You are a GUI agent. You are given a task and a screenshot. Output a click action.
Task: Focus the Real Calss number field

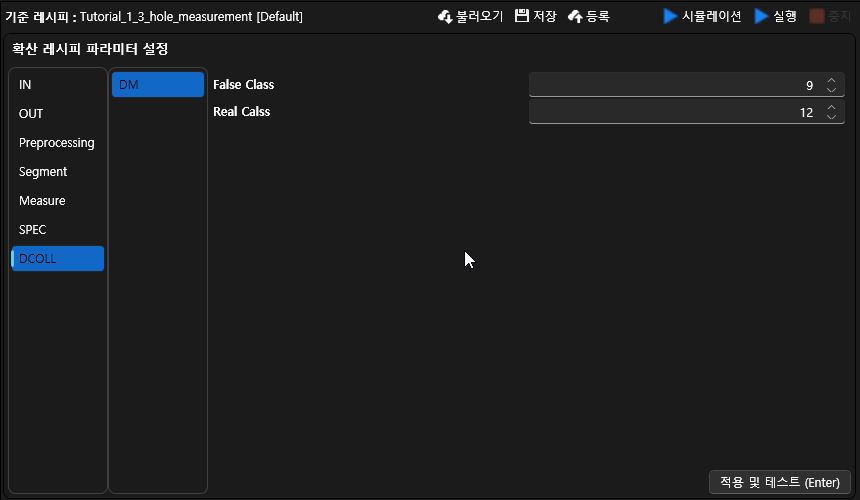click(x=670, y=112)
